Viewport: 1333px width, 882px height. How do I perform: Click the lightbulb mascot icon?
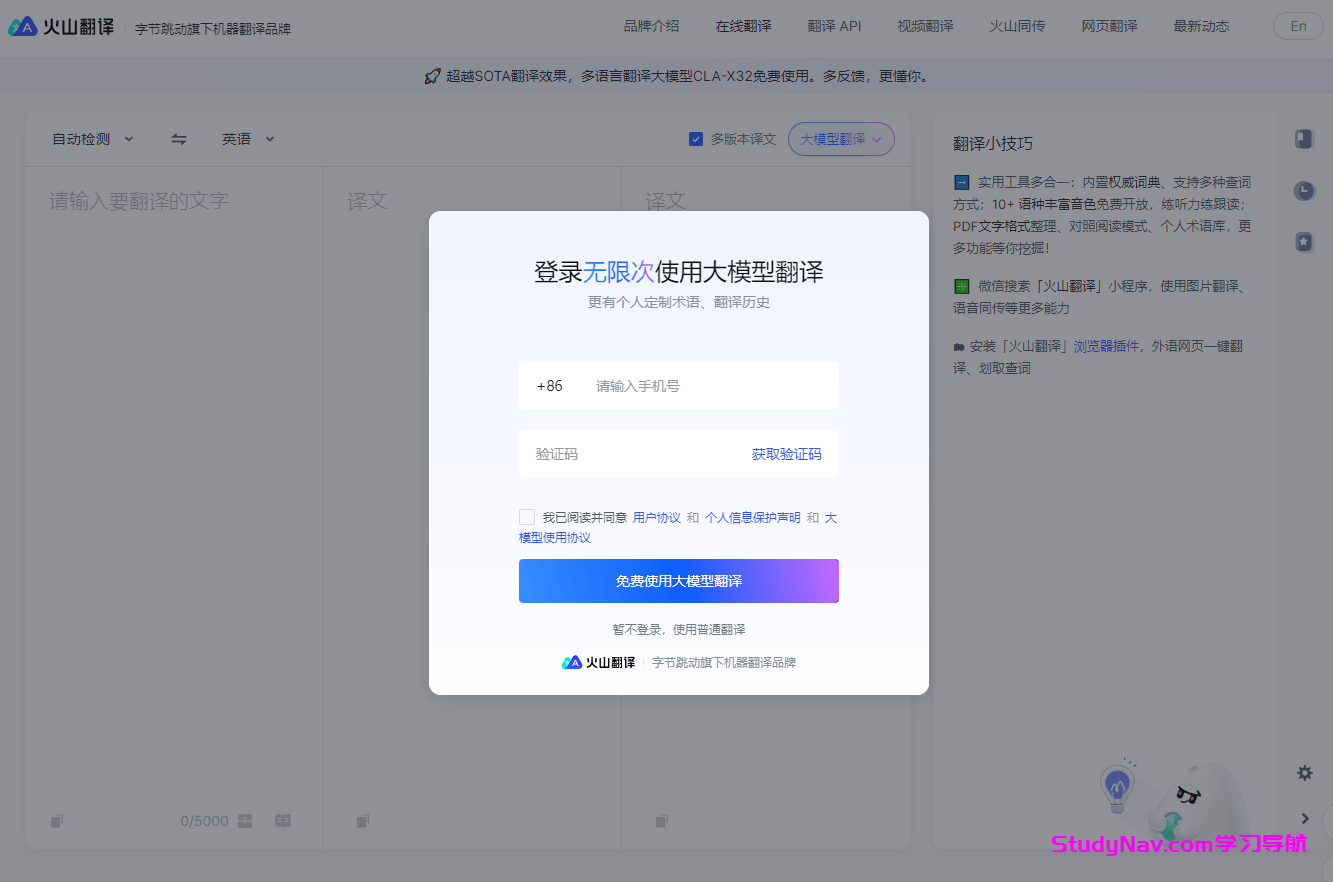(x=1117, y=786)
